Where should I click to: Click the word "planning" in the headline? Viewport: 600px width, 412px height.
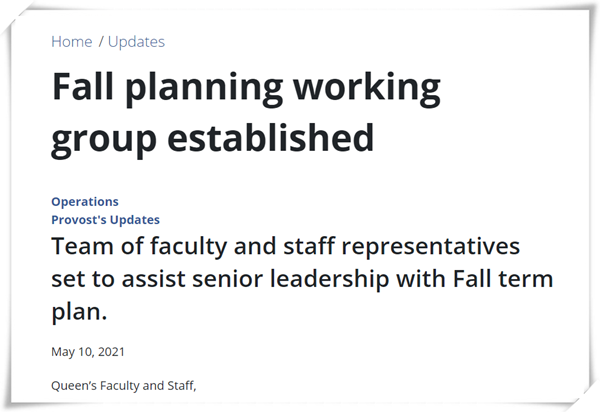(204, 90)
